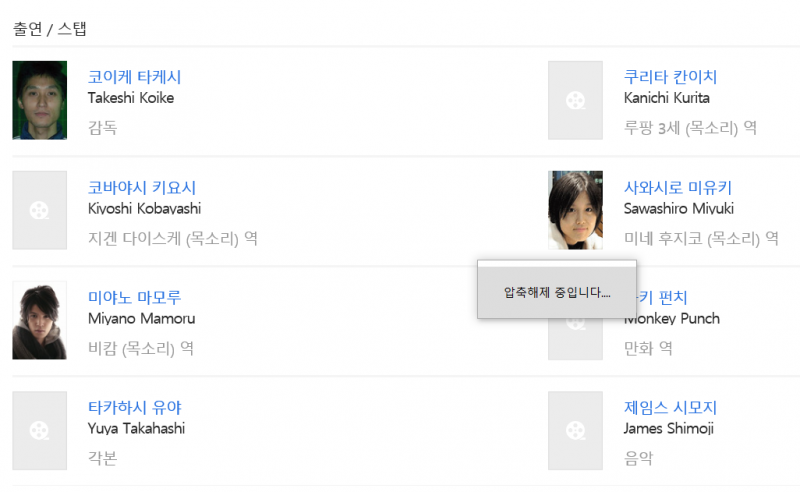
Task: Click placeholder film icon for Kanichi Kurita
Action: [575, 100]
